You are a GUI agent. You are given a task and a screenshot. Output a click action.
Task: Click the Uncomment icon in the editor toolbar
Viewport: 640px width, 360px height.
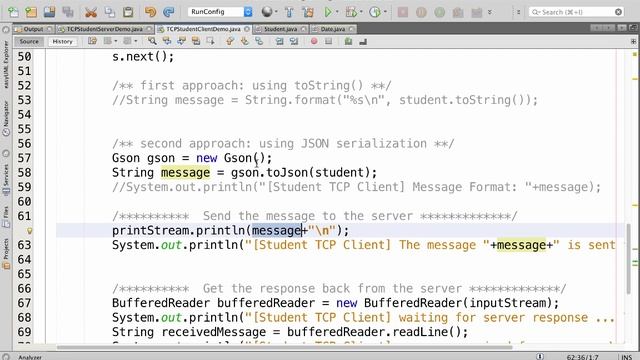point(363,41)
